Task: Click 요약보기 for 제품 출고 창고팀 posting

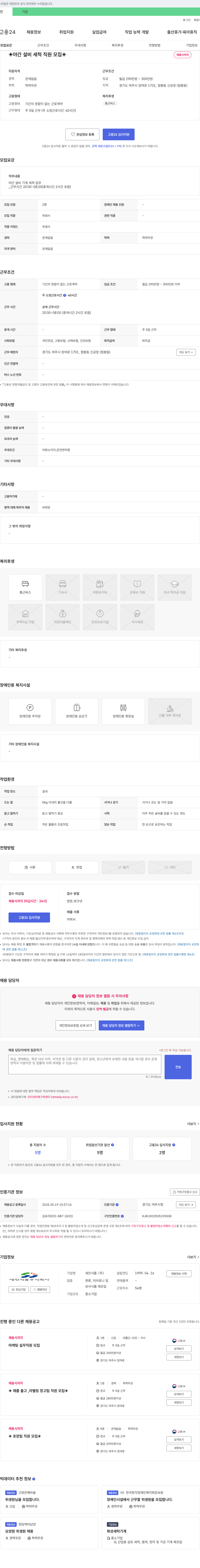Action: pos(179,1394)
